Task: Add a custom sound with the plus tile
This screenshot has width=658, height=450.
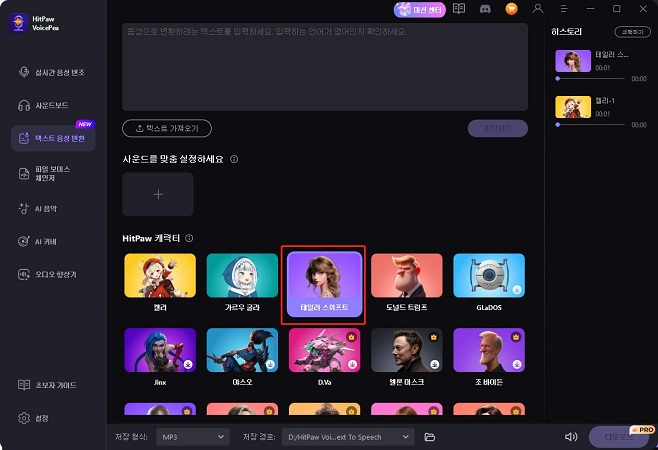Action: point(158,194)
